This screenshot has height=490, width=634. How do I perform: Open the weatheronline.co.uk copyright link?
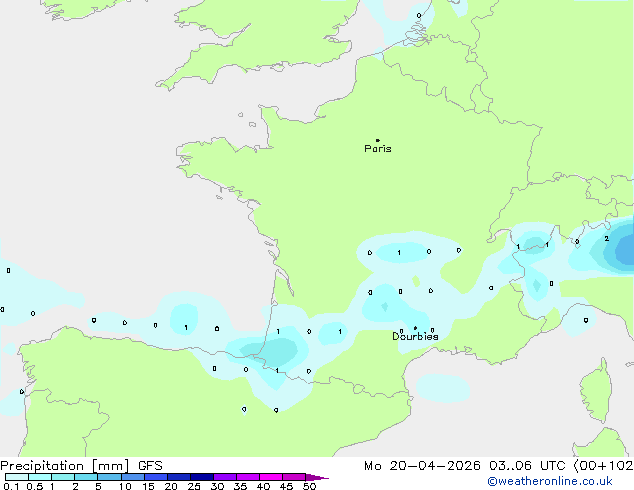pyautogui.click(x=549, y=481)
